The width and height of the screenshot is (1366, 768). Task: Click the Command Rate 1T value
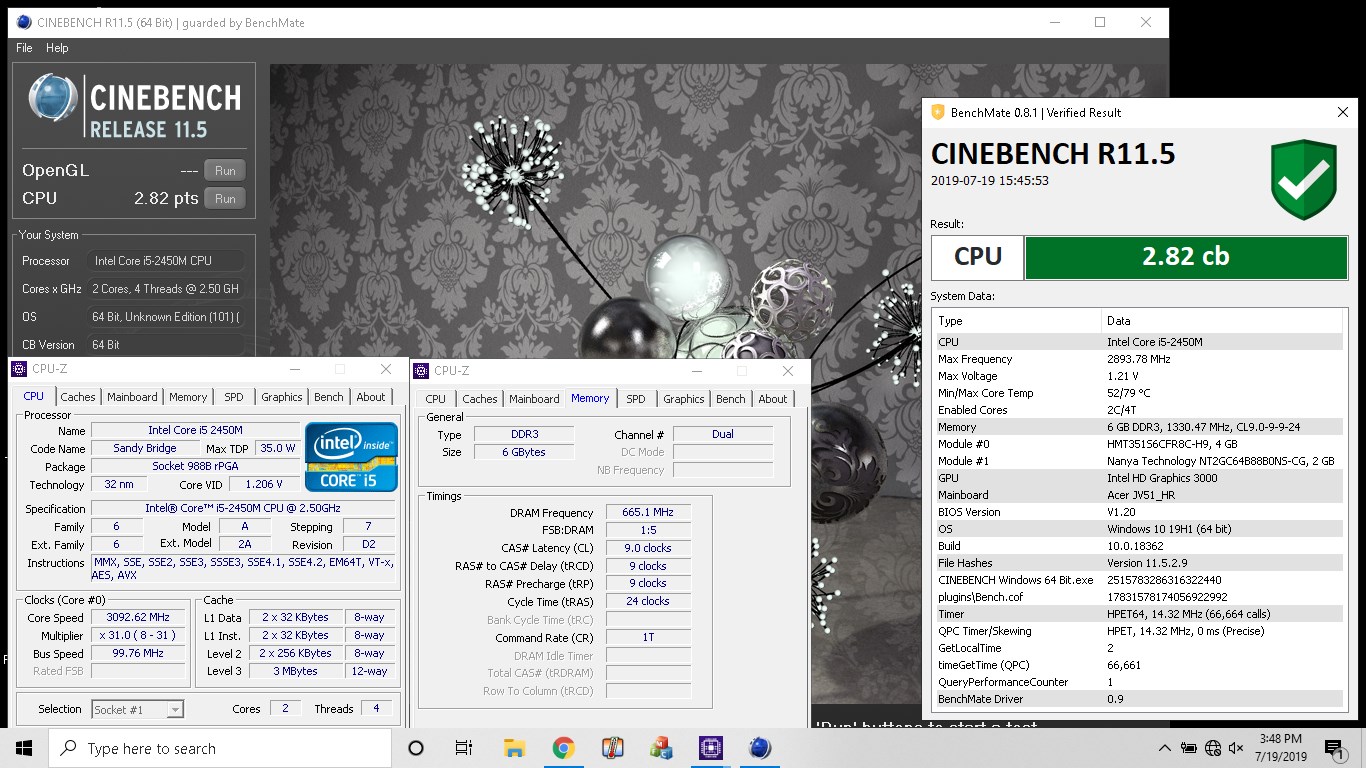pos(648,637)
